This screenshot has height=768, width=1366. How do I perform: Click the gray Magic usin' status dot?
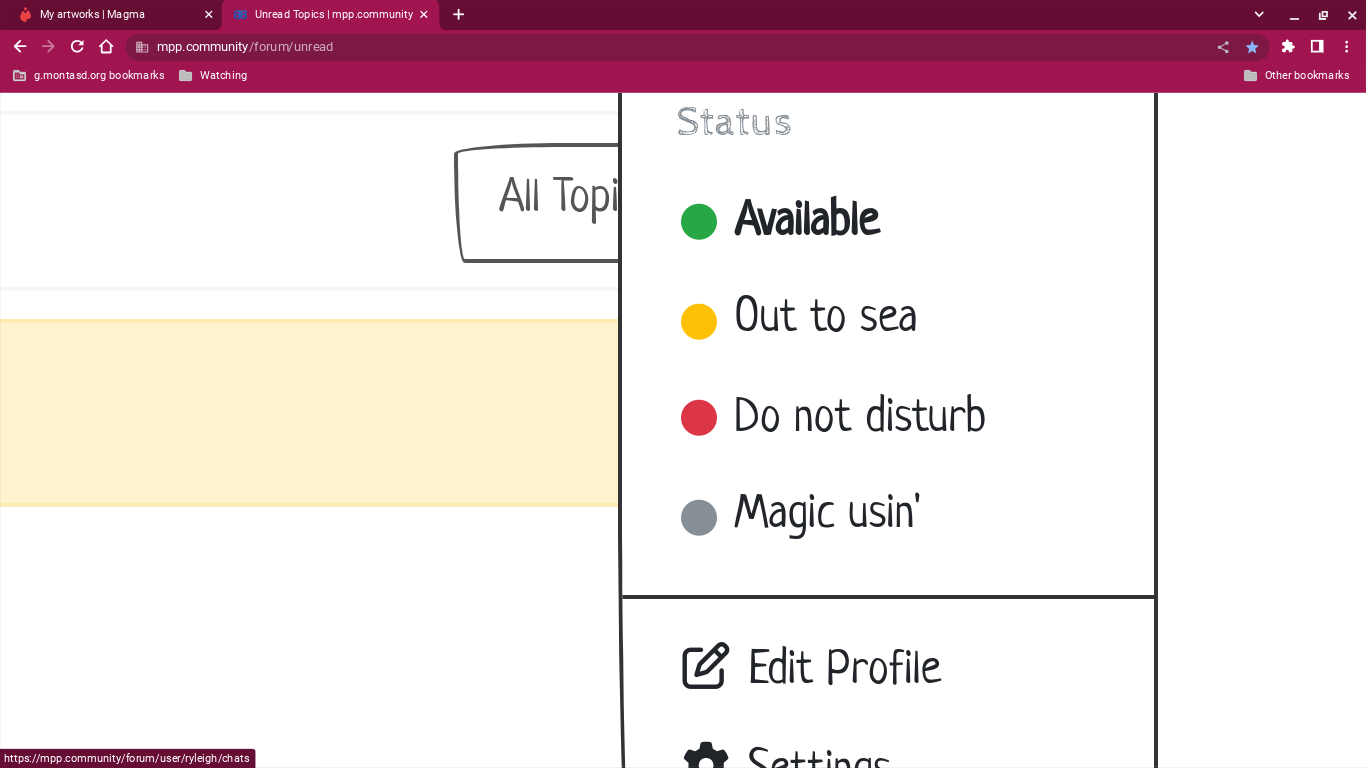point(699,518)
